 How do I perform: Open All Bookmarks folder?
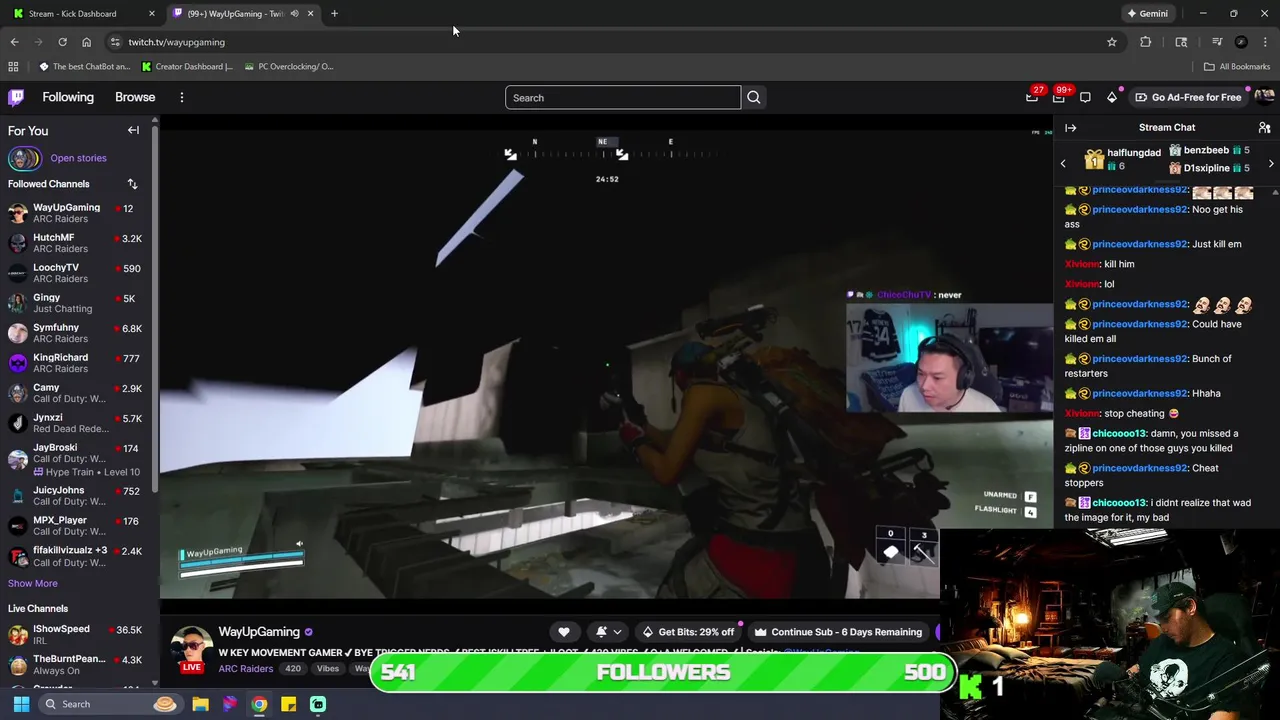click(x=1237, y=67)
